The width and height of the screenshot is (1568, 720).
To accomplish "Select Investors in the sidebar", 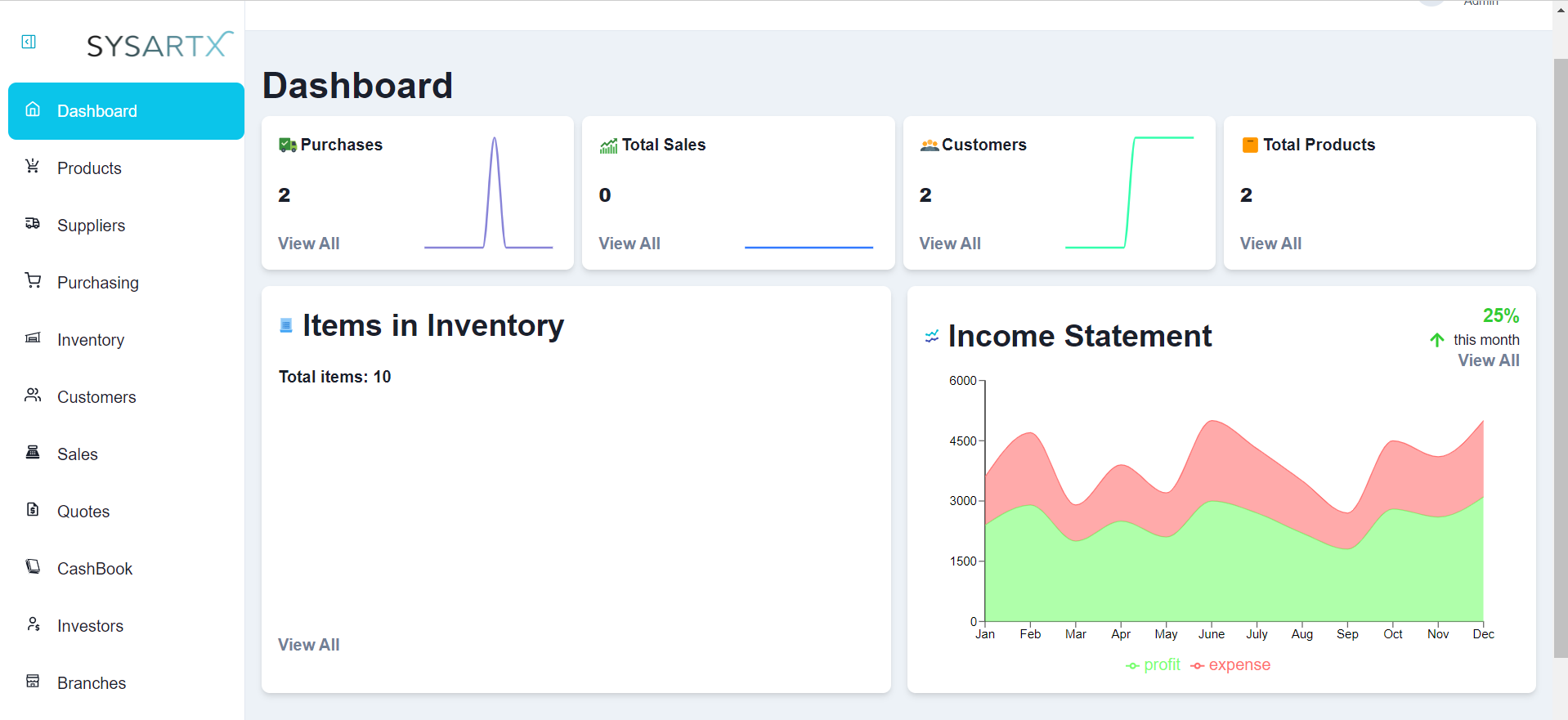I will 126,626.
